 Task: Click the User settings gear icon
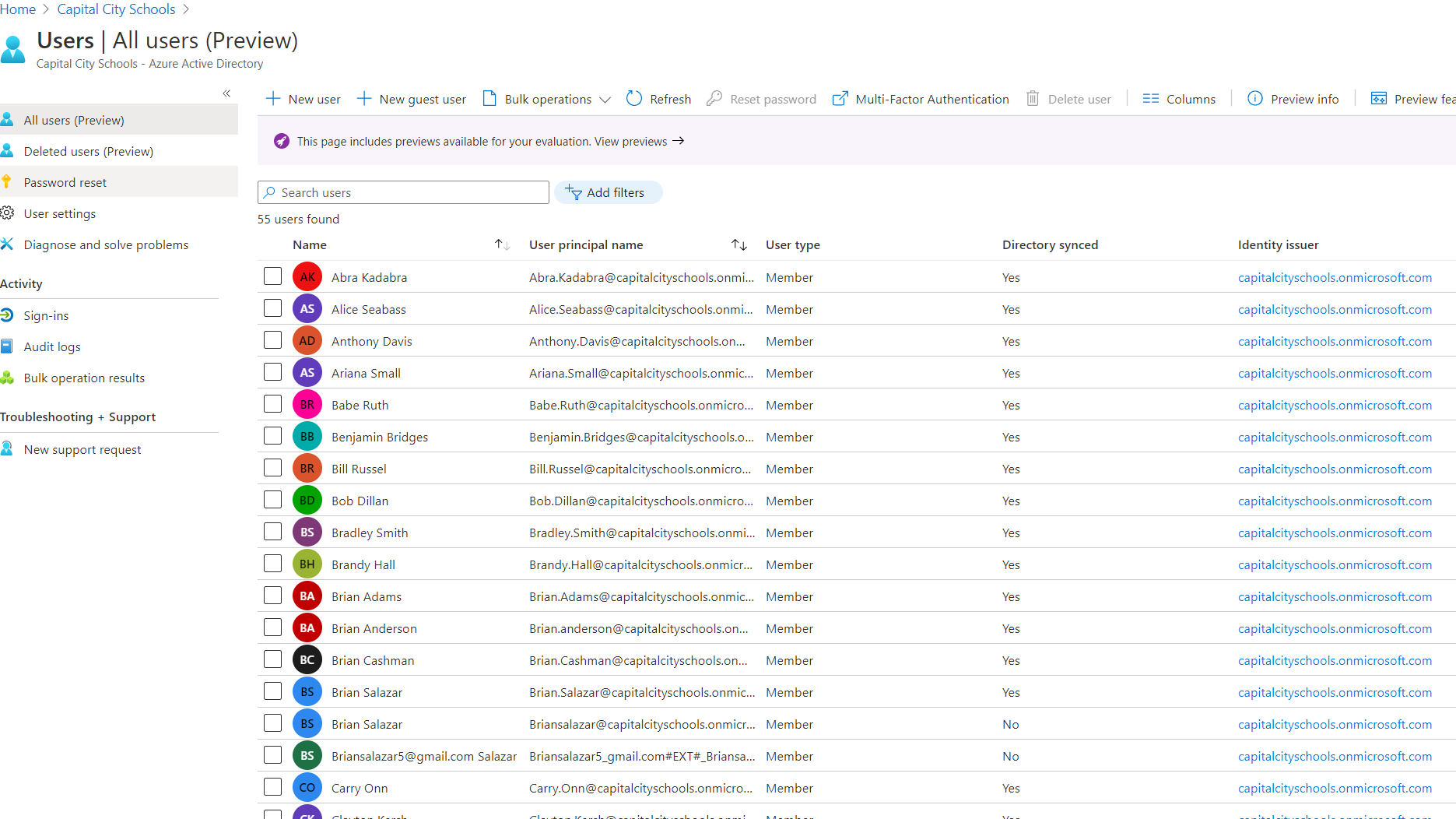[7, 213]
